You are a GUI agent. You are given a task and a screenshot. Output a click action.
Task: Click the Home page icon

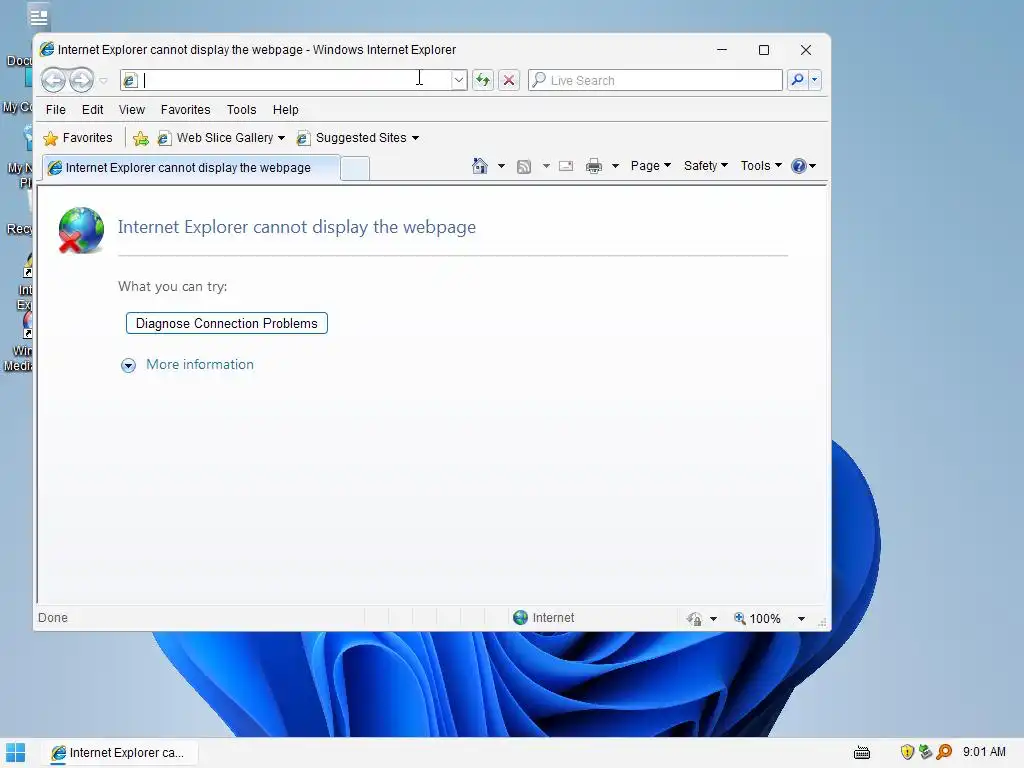tap(480, 166)
